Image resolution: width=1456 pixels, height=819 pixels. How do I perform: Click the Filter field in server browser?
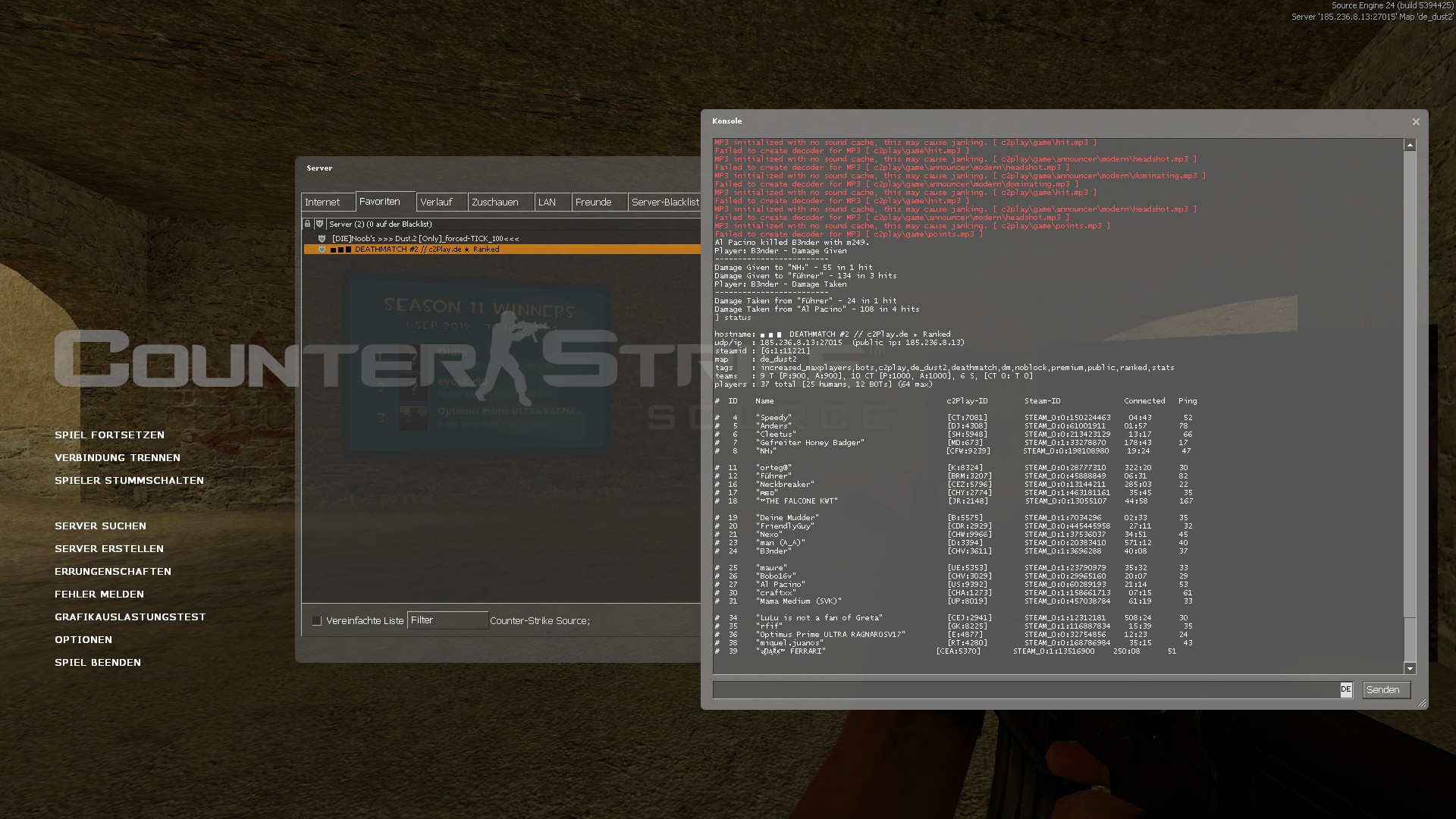[447, 620]
